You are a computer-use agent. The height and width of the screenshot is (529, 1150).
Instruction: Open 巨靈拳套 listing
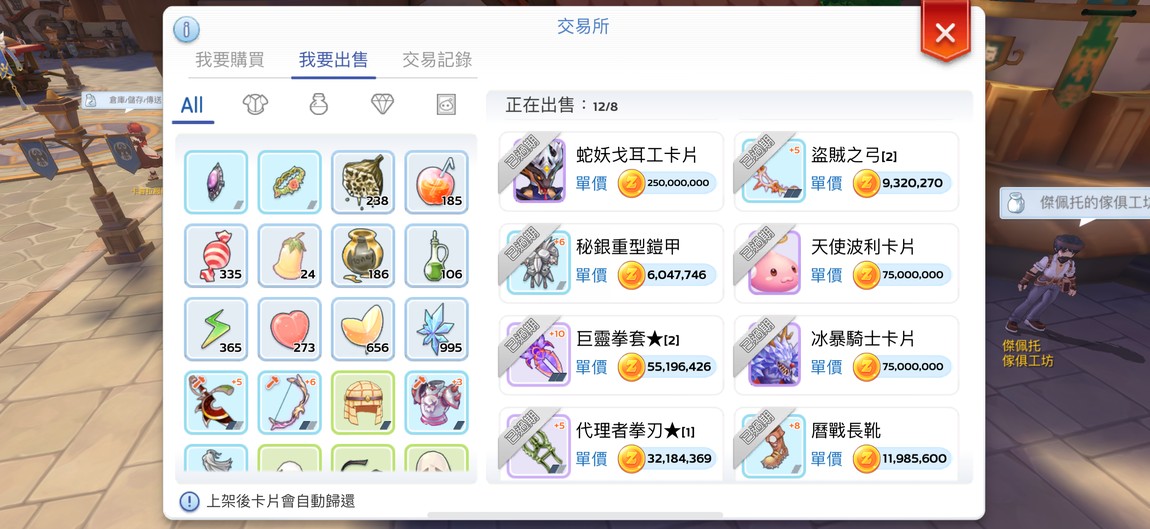(612, 355)
